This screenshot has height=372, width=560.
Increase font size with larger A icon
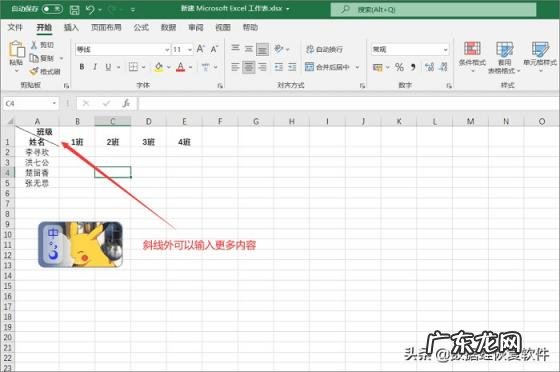[x=201, y=49]
